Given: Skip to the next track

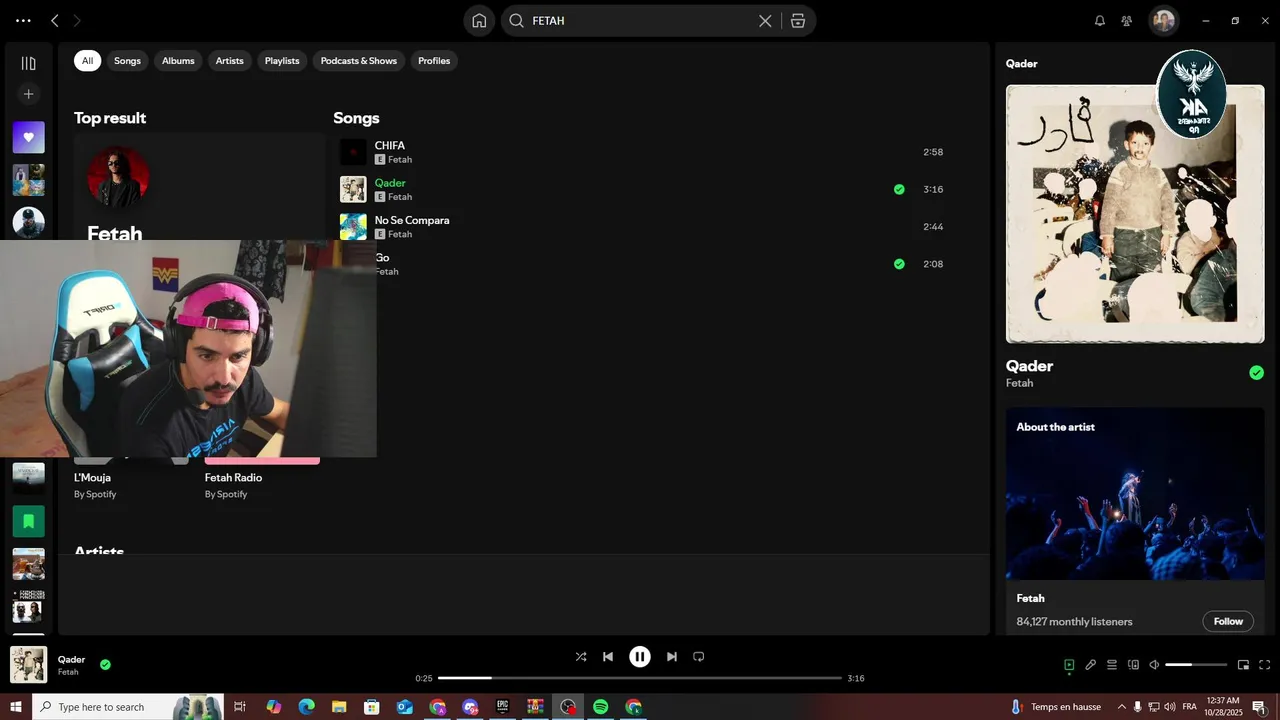Looking at the screenshot, I should (x=672, y=657).
